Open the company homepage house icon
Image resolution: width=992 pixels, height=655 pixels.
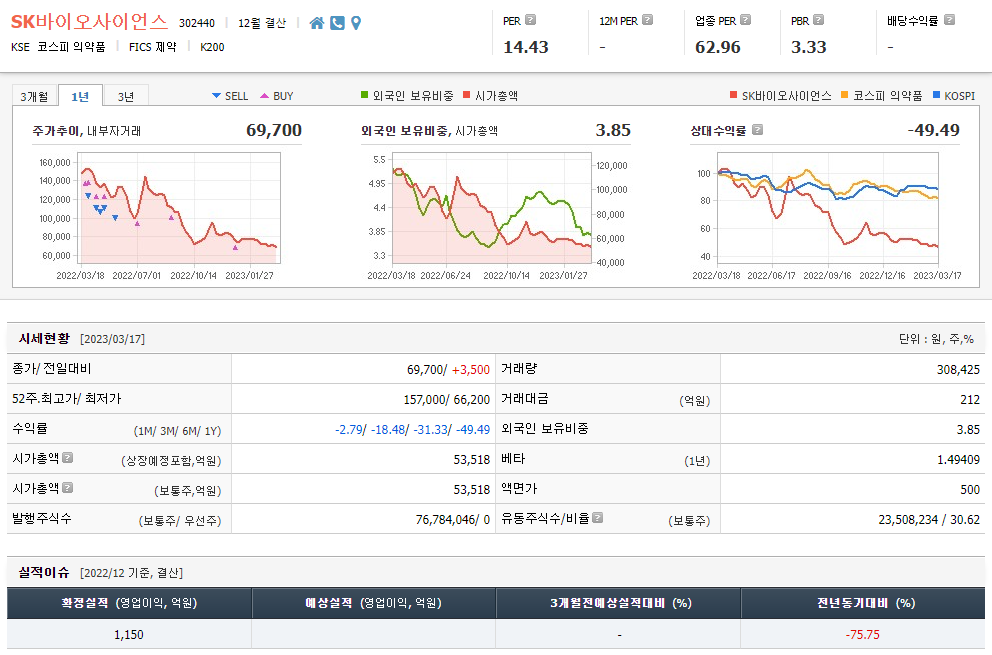click(x=317, y=23)
